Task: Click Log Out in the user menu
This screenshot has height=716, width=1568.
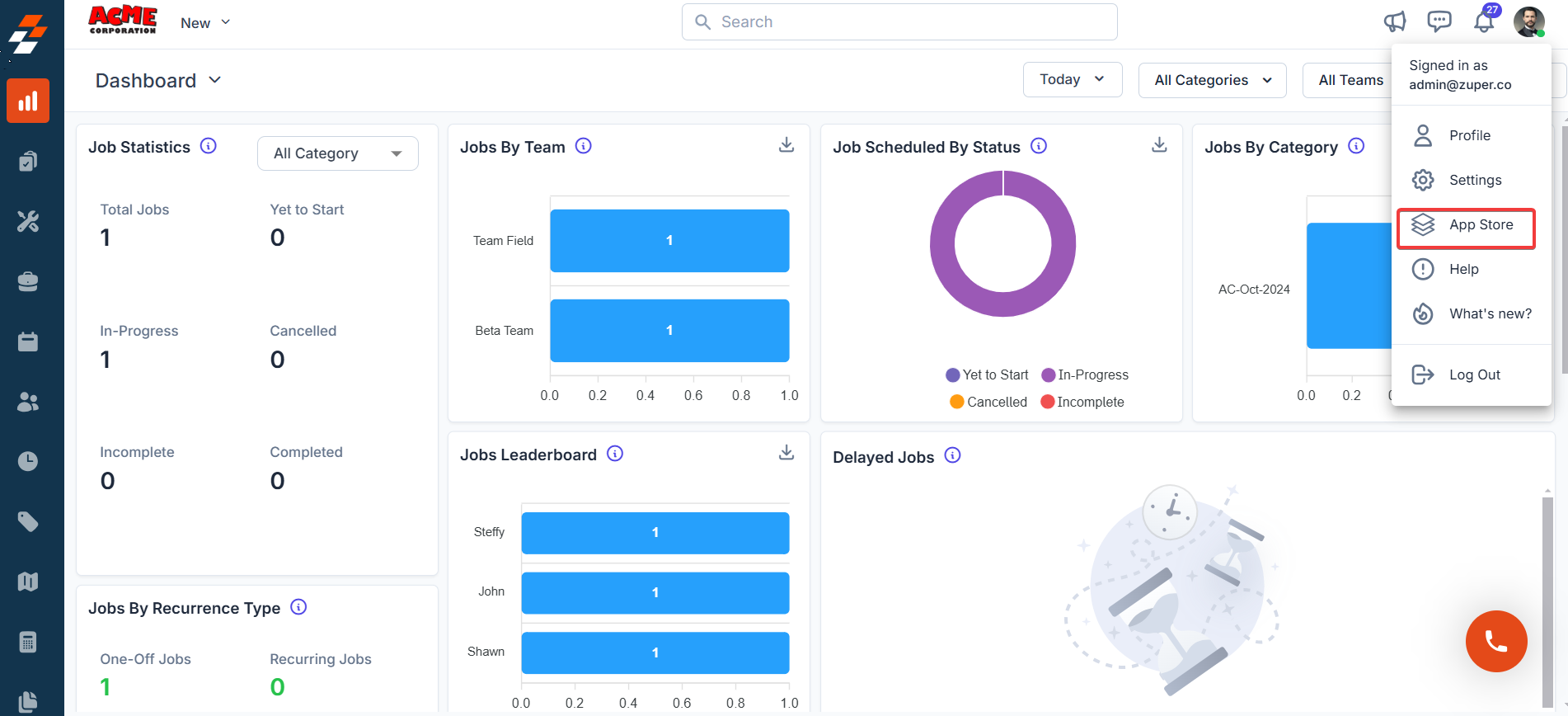Action: click(1474, 374)
